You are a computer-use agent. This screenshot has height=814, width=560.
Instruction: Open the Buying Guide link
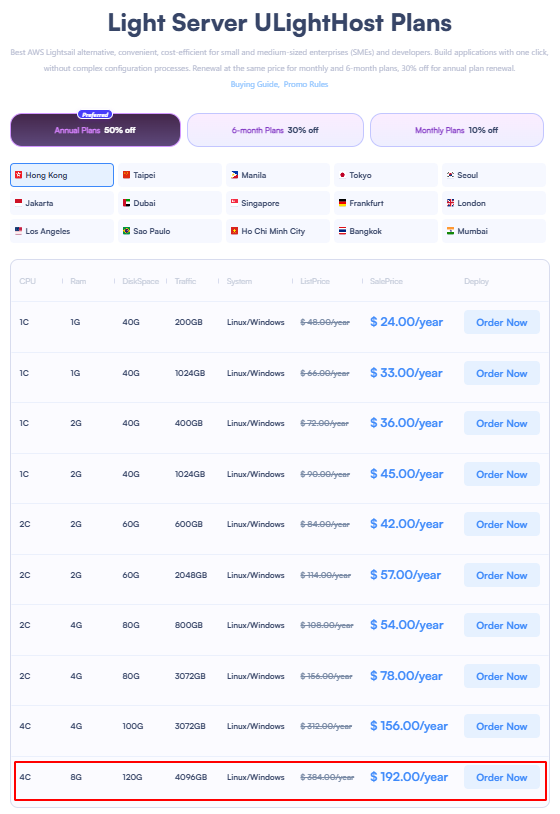[254, 84]
